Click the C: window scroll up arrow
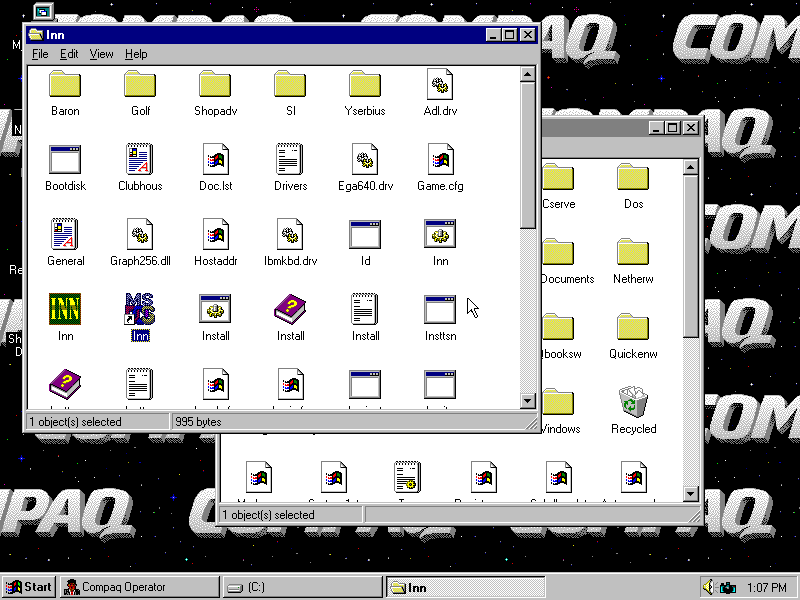The image size is (800, 600). point(691,167)
